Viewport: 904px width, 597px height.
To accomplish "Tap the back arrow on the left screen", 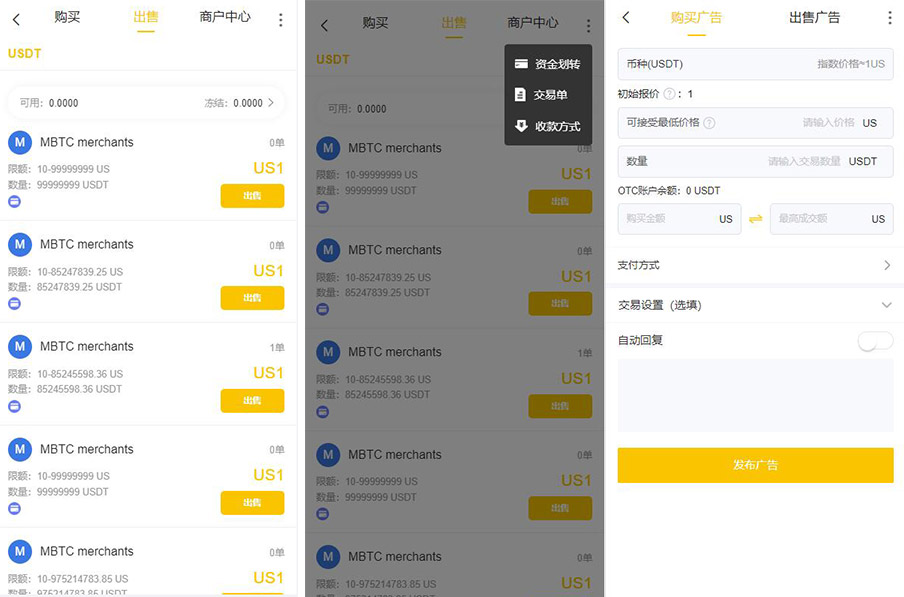I will click(16, 20).
